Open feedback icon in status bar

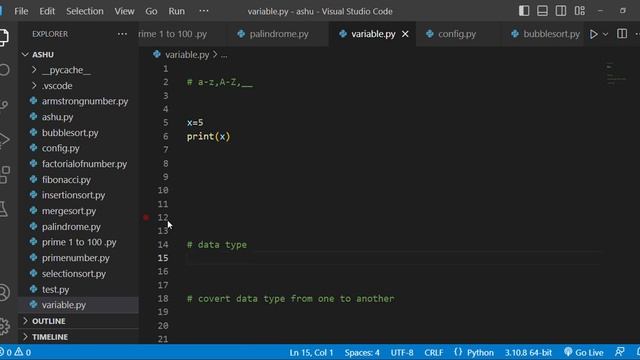tap(620, 352)
